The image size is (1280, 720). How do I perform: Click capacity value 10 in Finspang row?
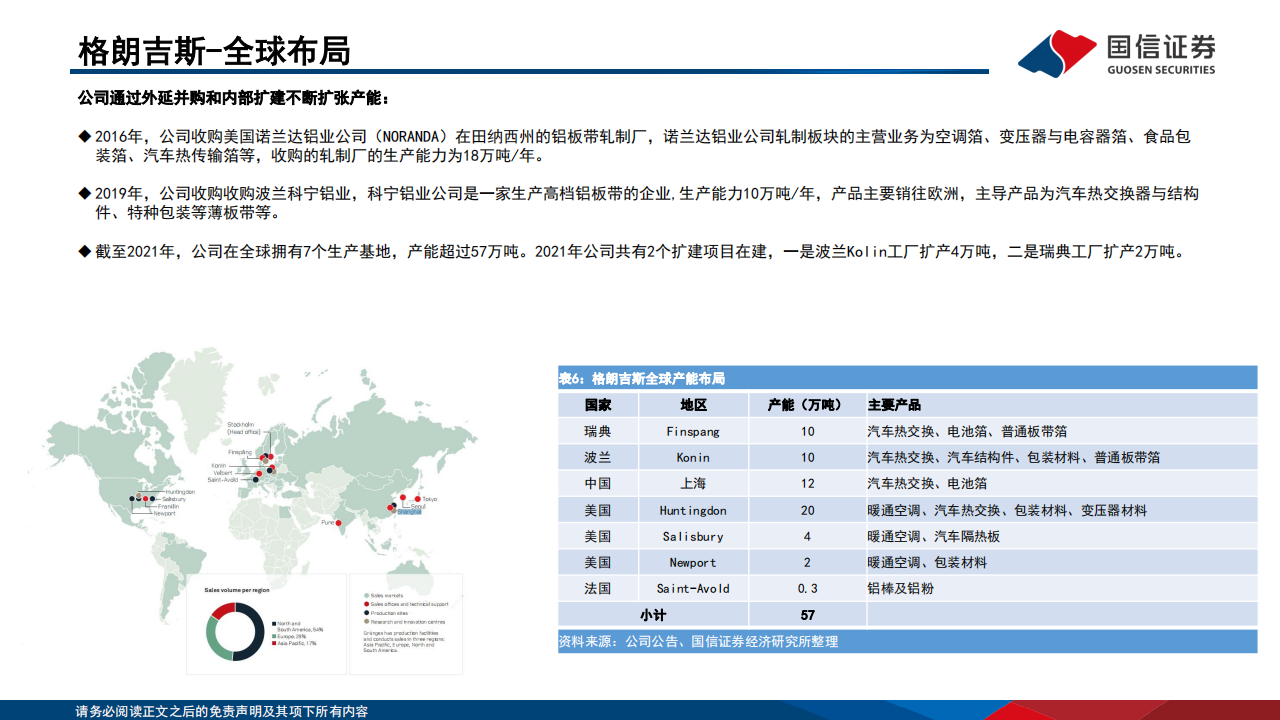coord(808,431)
